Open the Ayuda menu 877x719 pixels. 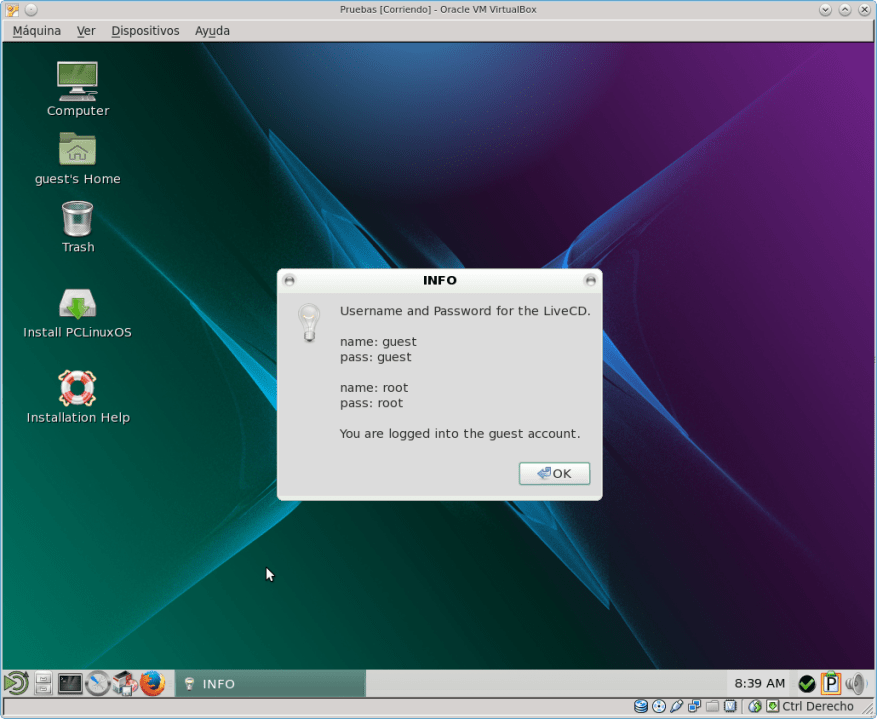click(212, 31)
